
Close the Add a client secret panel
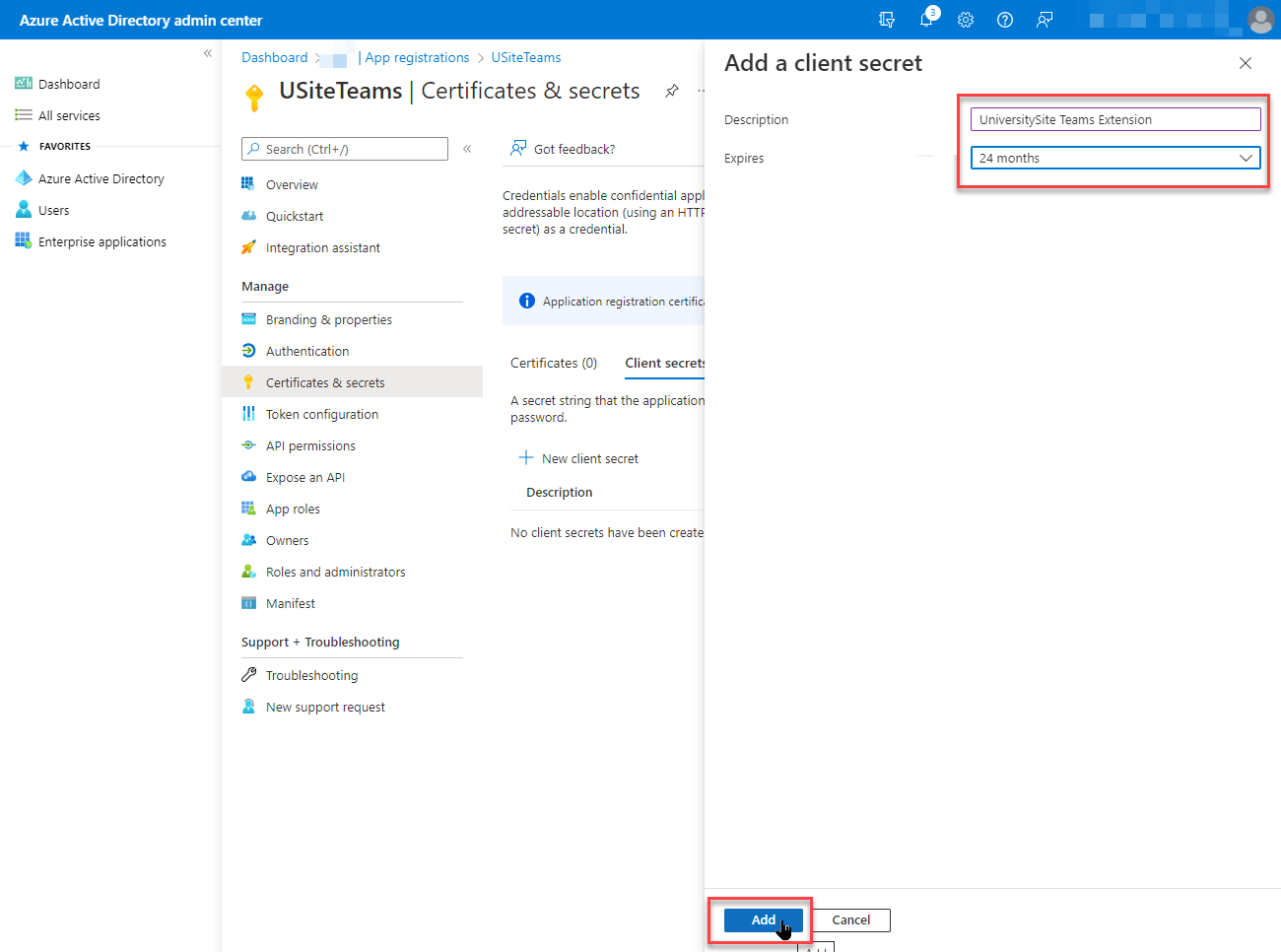pos(1246,63)
